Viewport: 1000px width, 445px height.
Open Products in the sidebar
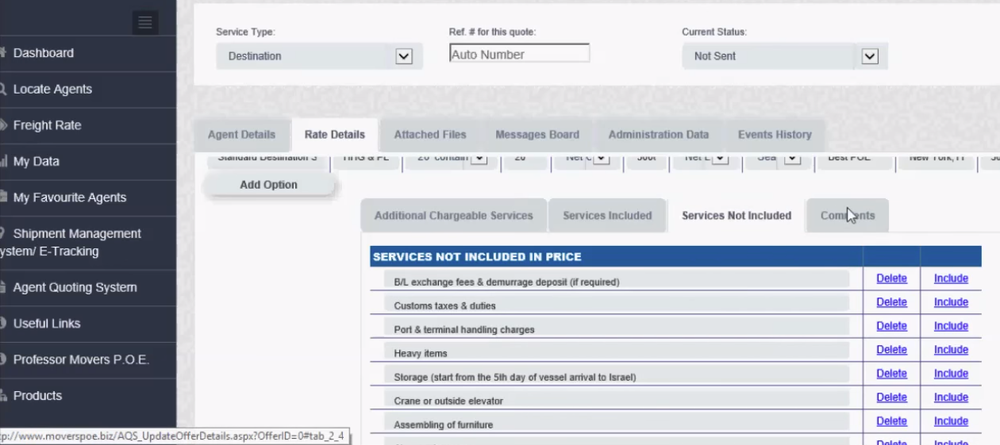tap(38, 396)
